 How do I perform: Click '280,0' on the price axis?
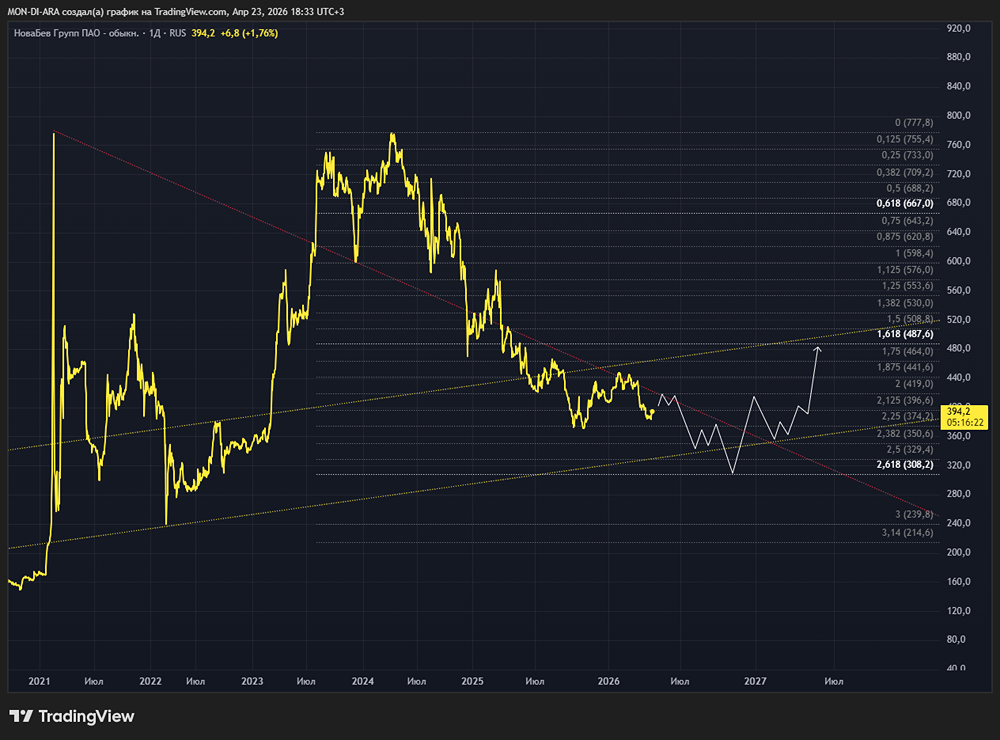[x=959, y=494]
